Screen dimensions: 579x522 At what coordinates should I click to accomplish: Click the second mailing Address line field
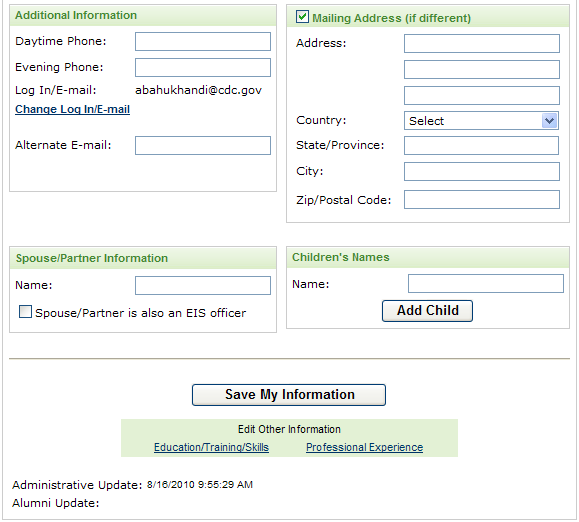482,69
